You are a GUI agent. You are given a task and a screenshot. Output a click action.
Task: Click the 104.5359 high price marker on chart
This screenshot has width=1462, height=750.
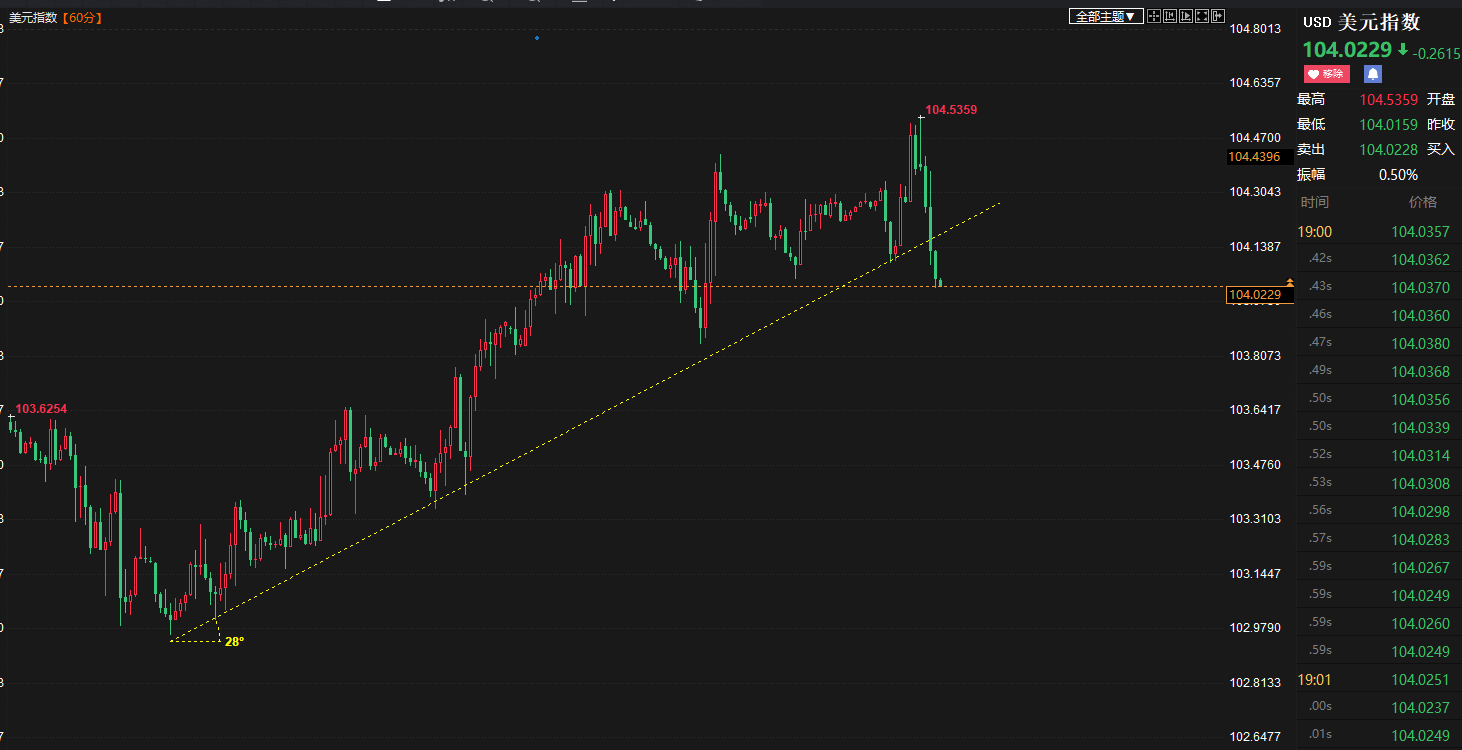950,110
